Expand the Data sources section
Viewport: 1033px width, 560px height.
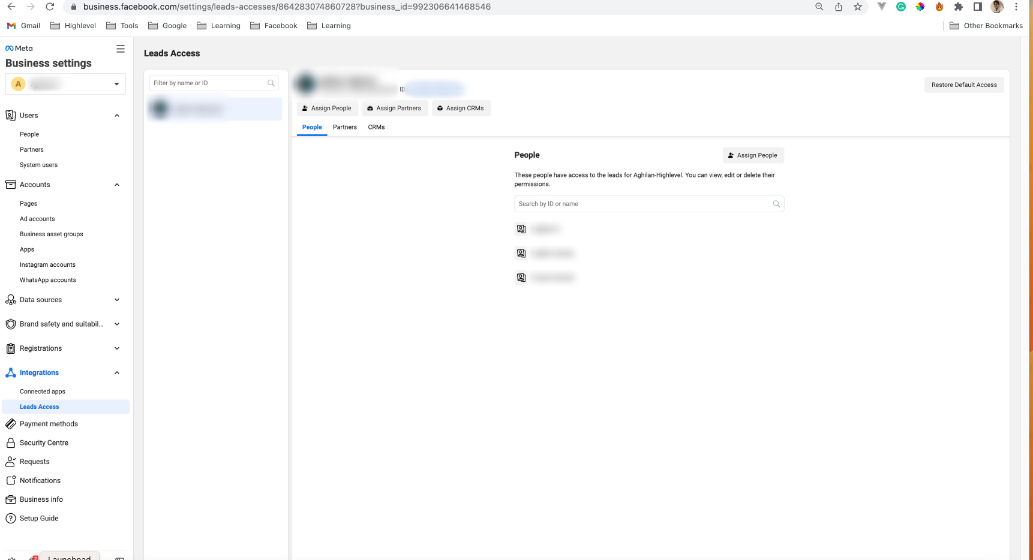click(117, 300)
